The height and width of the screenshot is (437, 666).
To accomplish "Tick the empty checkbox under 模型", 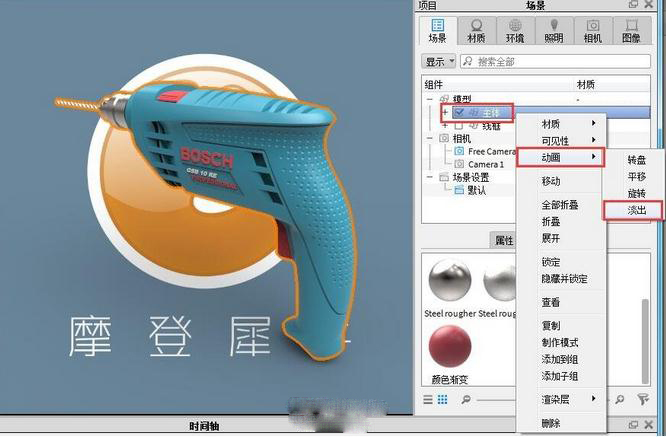I will click(x=459, y=126).
